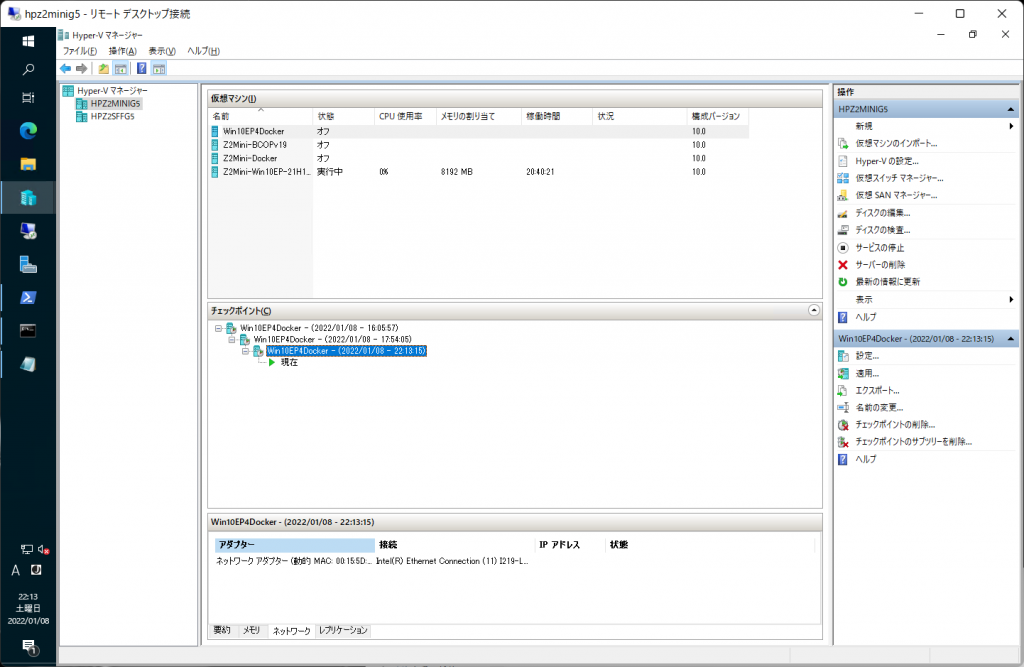Open taskbar Search

(x=28, y=69)
